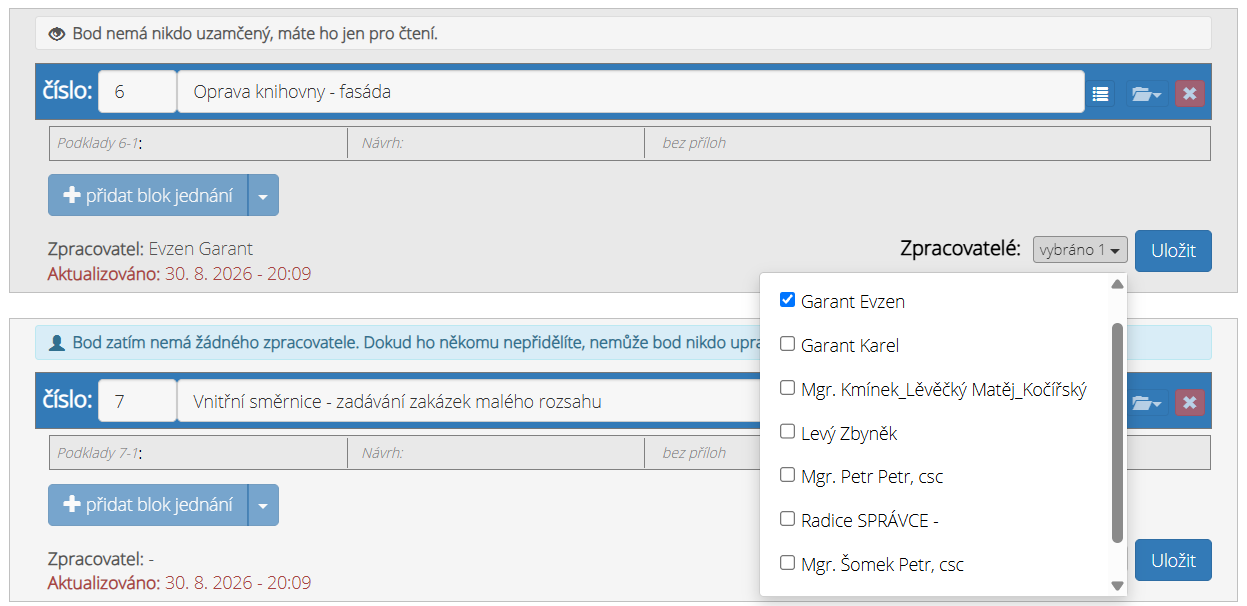This screenshot has width=1247, height=606.
Task: Click 'bez příloh' cell in item 6
Action: [x=928, y=143]
